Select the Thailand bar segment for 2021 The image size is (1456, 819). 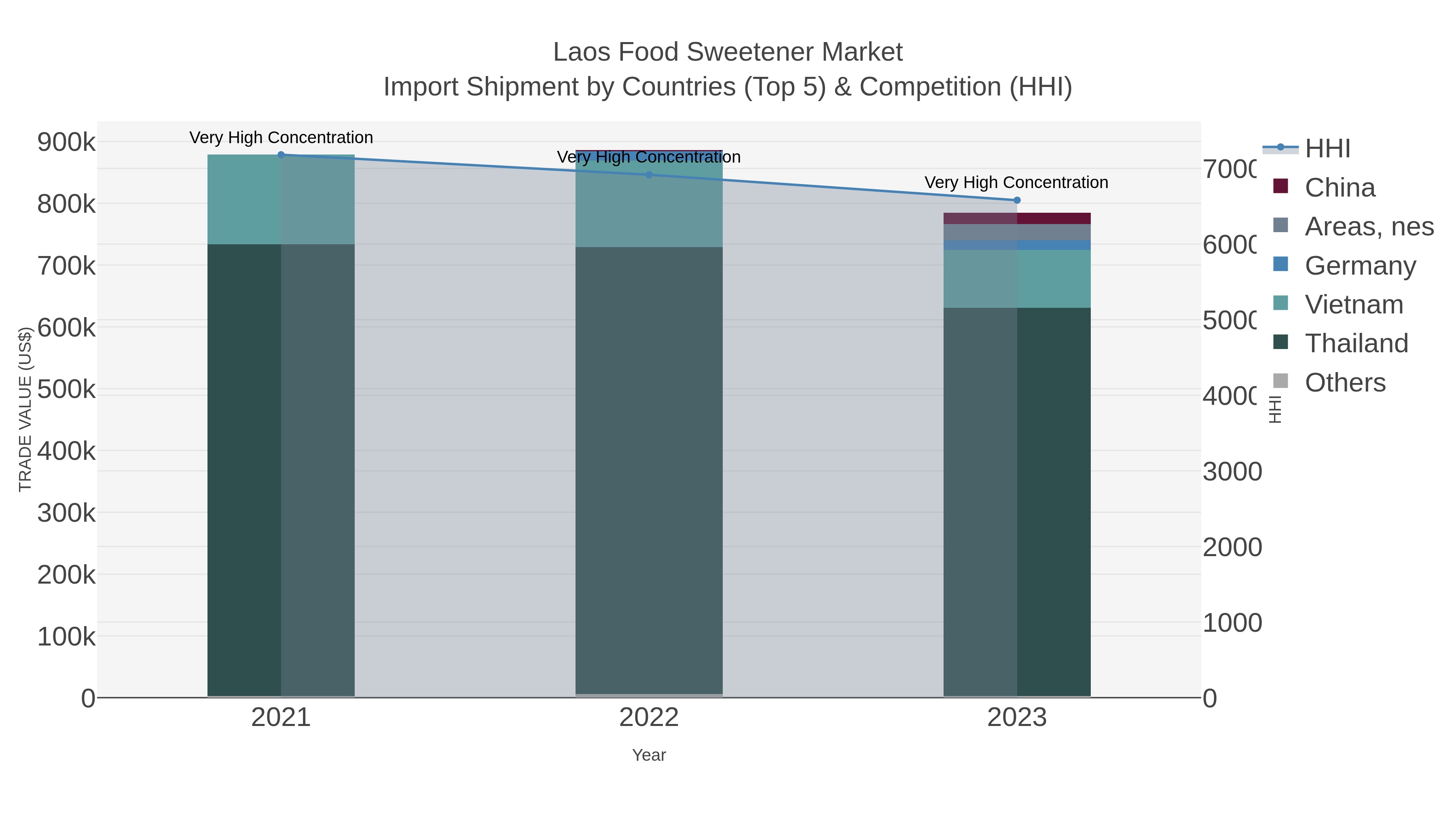coord(281,470)
